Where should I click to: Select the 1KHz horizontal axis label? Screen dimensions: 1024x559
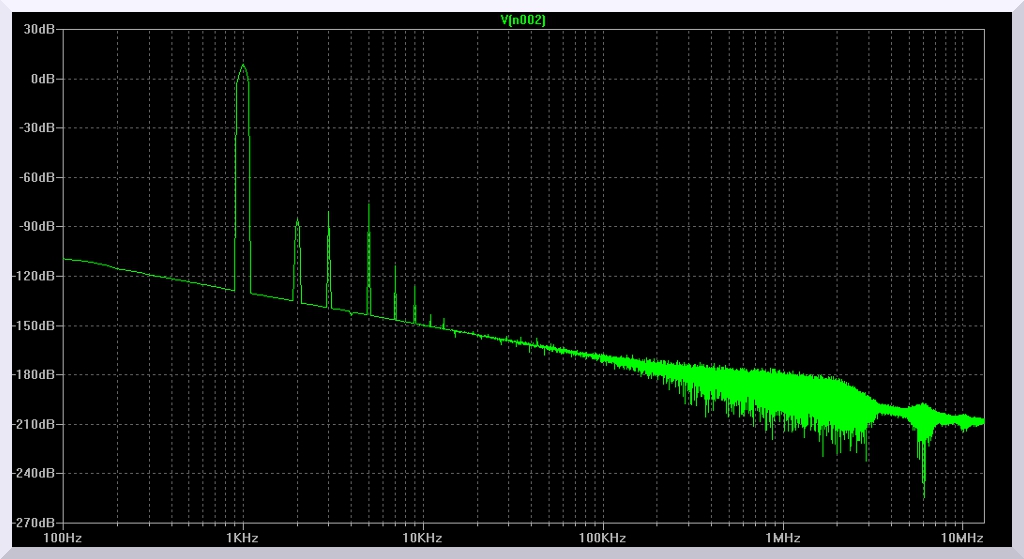242,539
